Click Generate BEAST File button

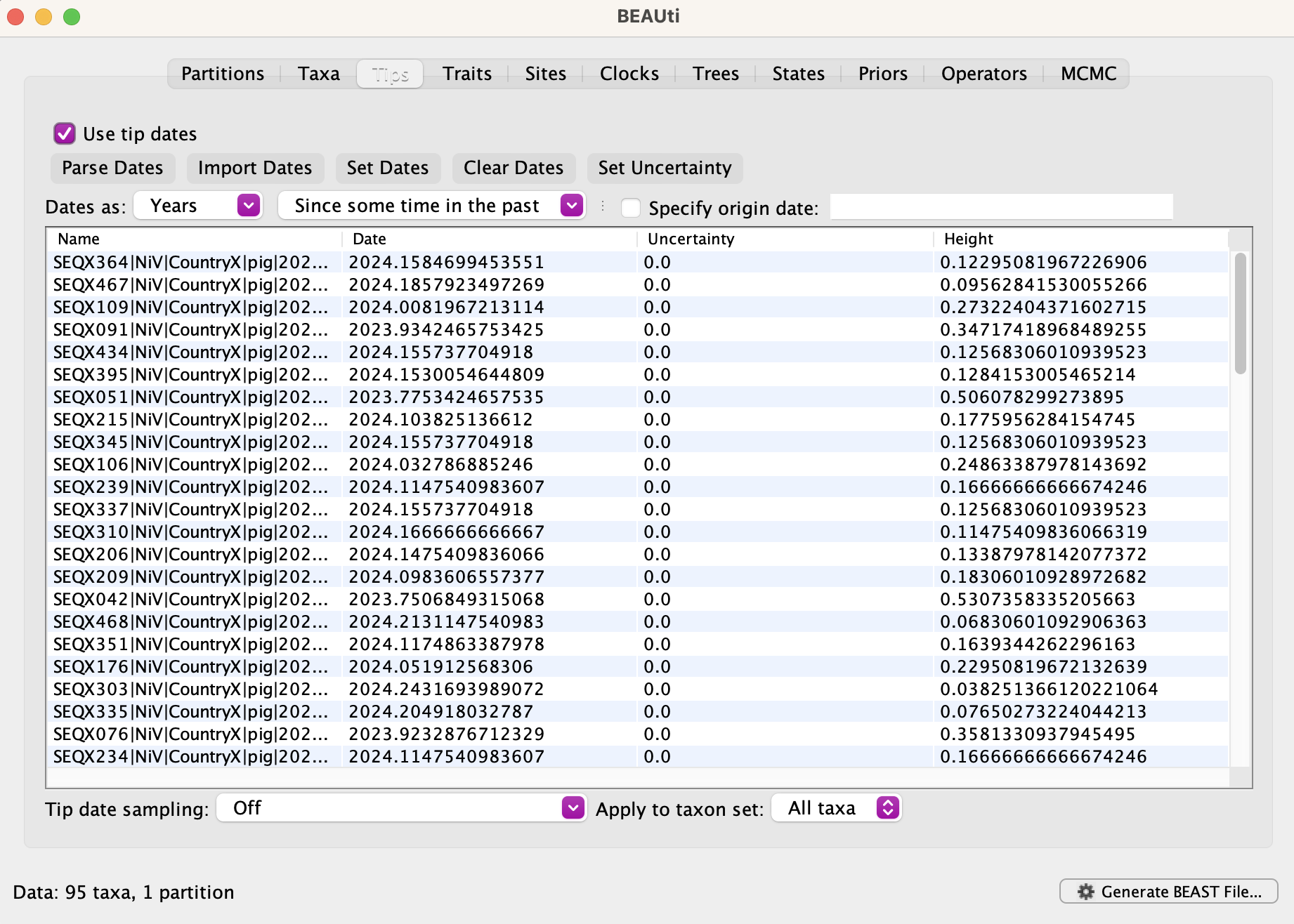pyautogui.click(x=1168, y=892)
